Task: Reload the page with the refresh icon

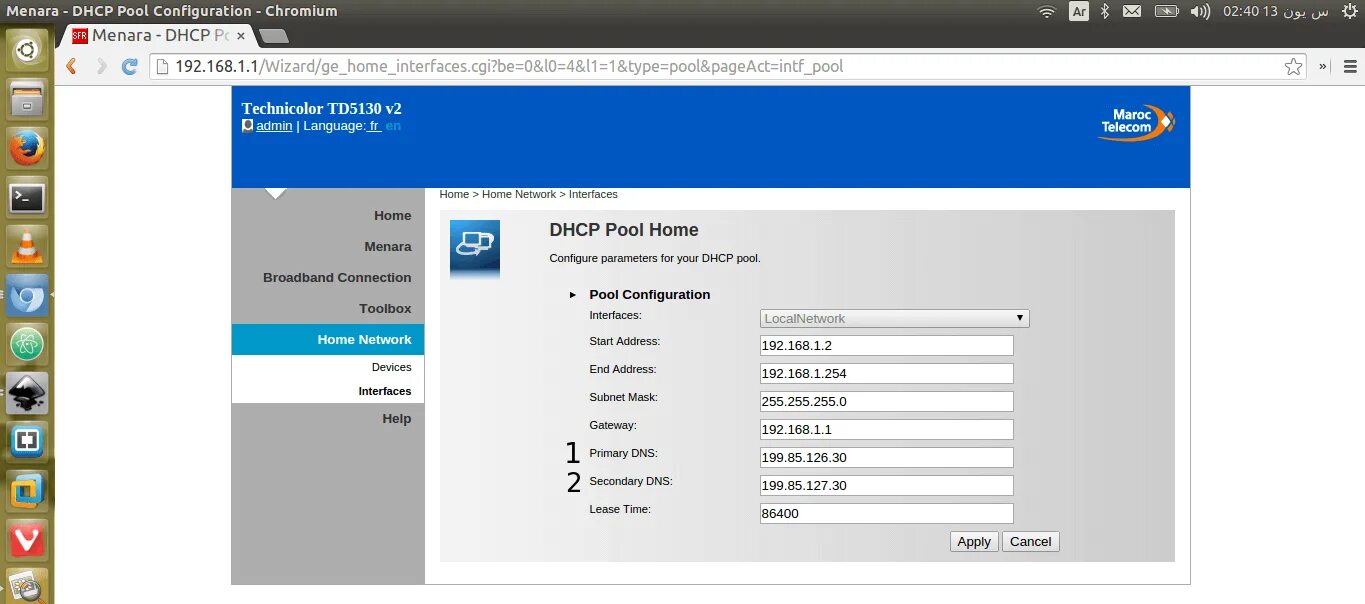Action: tap(129, 66)
